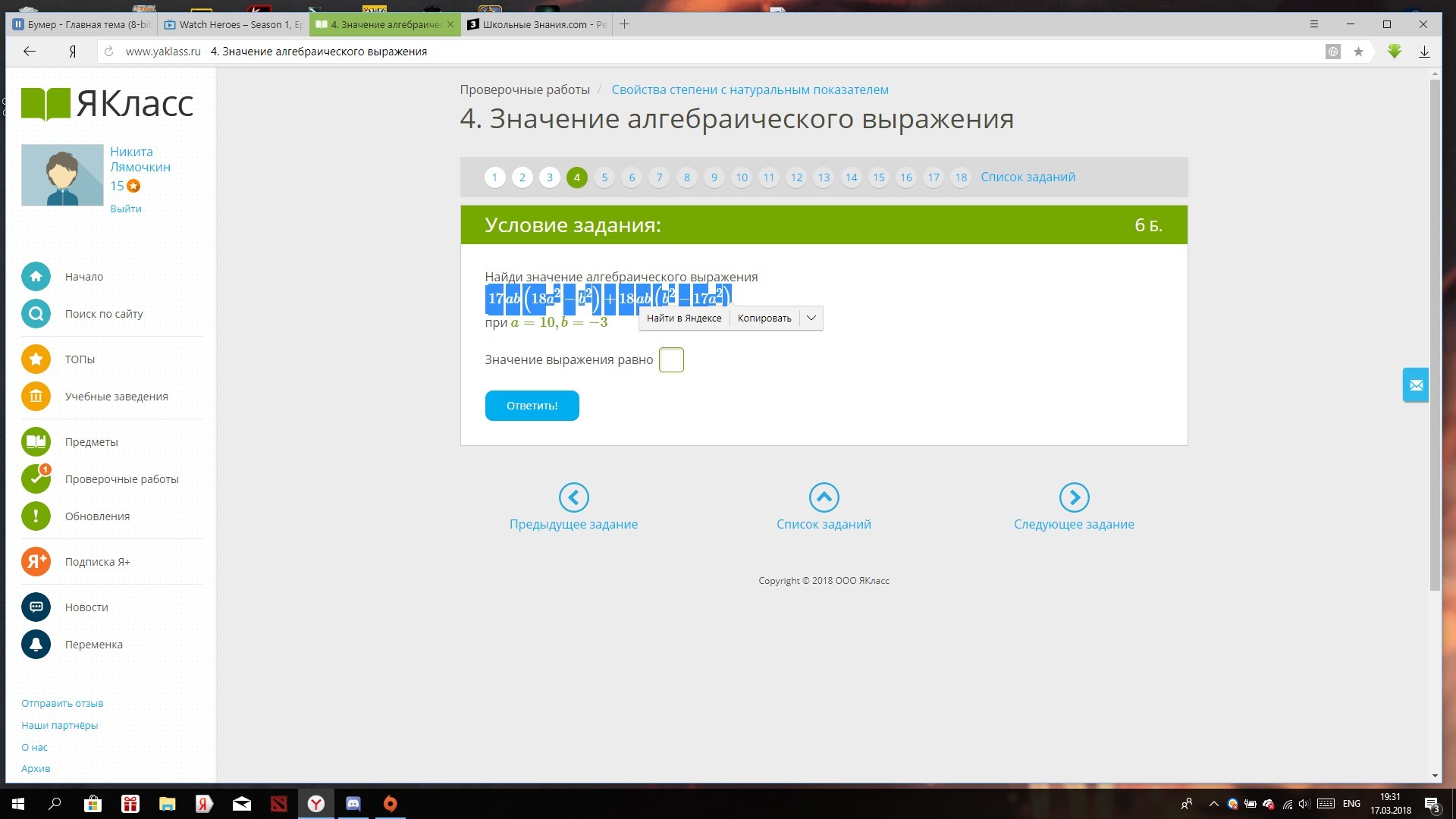The width and height of the screenshot is (1456, 819).
Task: Go to Предыдущее задание arrow icon
Action: (x=573, y=497)
